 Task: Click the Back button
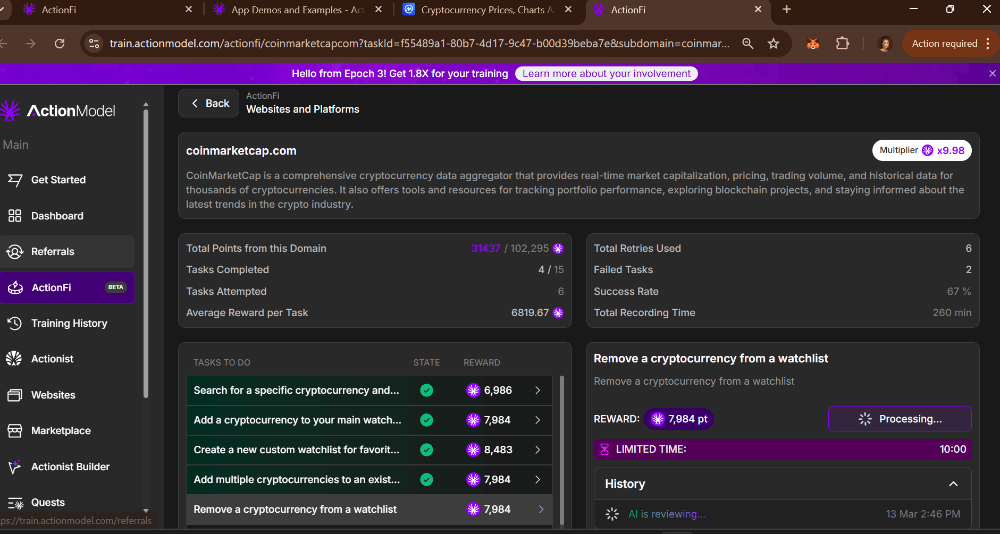[209, 103]
